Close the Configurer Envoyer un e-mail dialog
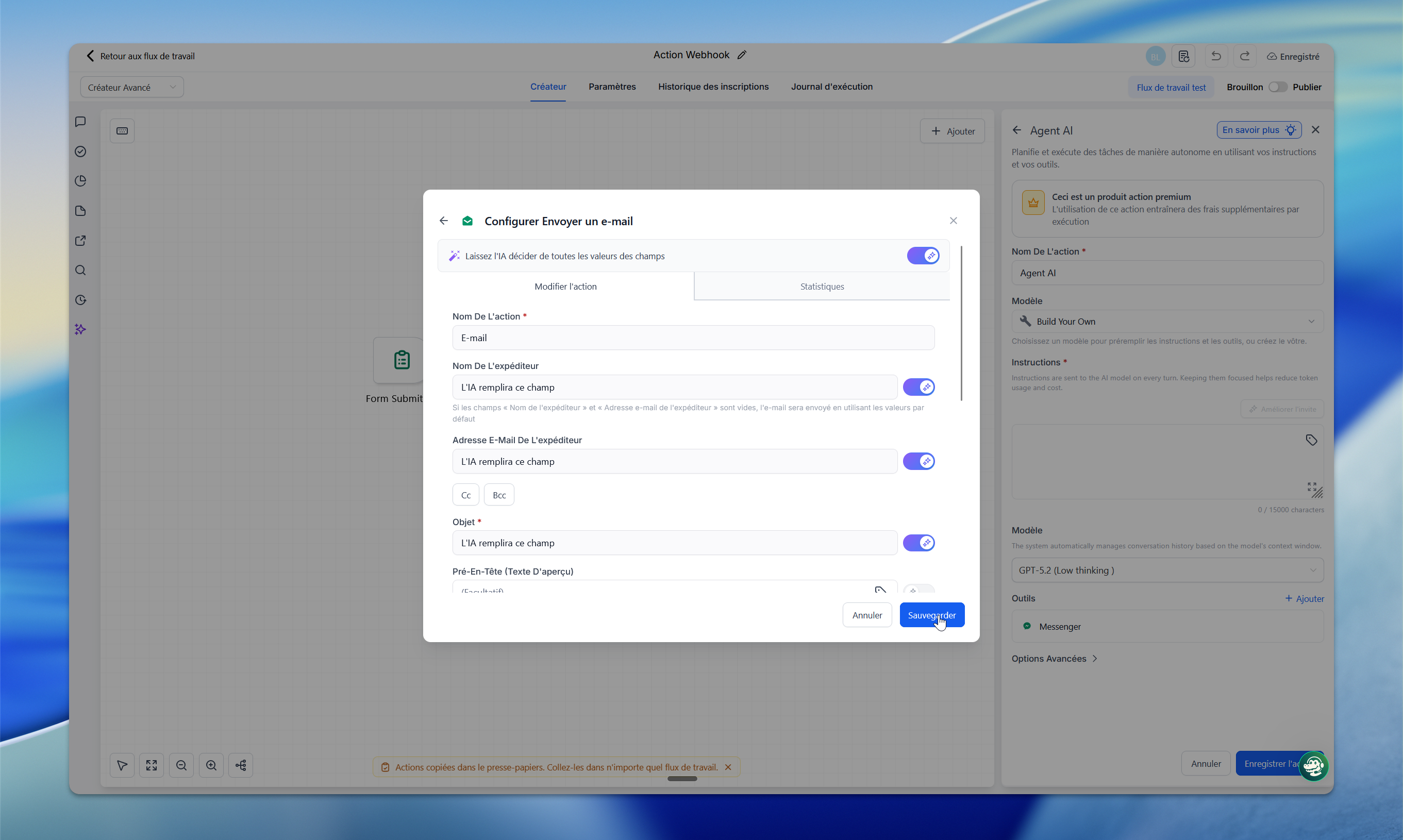1403x840 pixels. click(954, 221)
